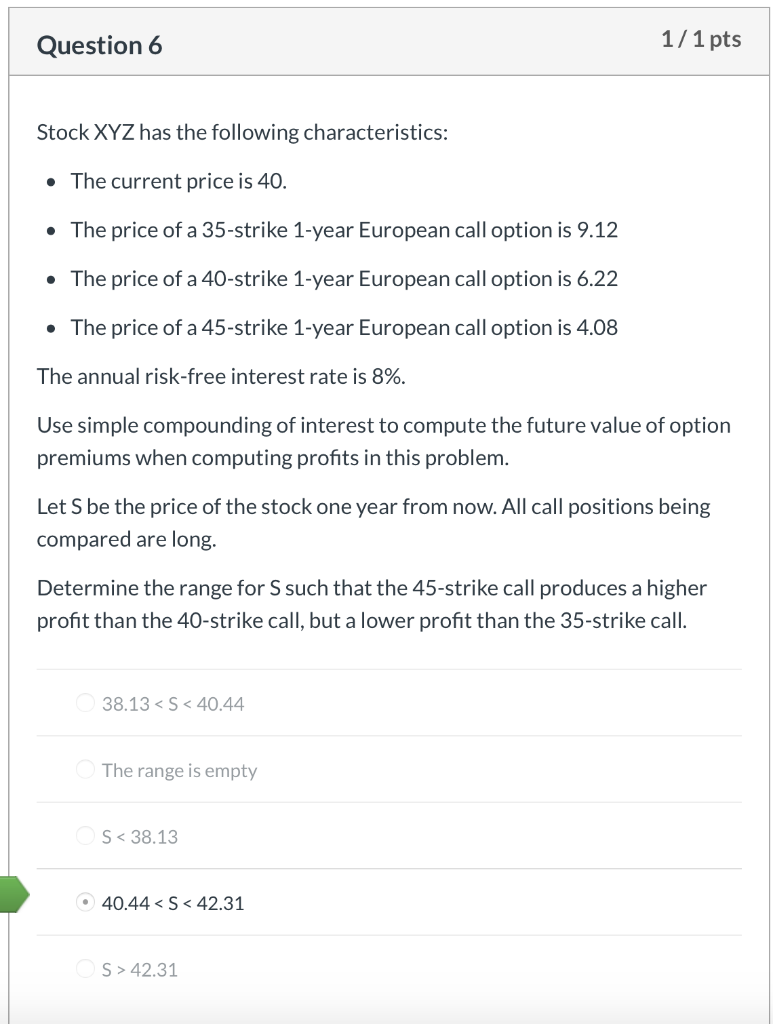Click the bullet about the 45-strike call option

coord(344,327)
